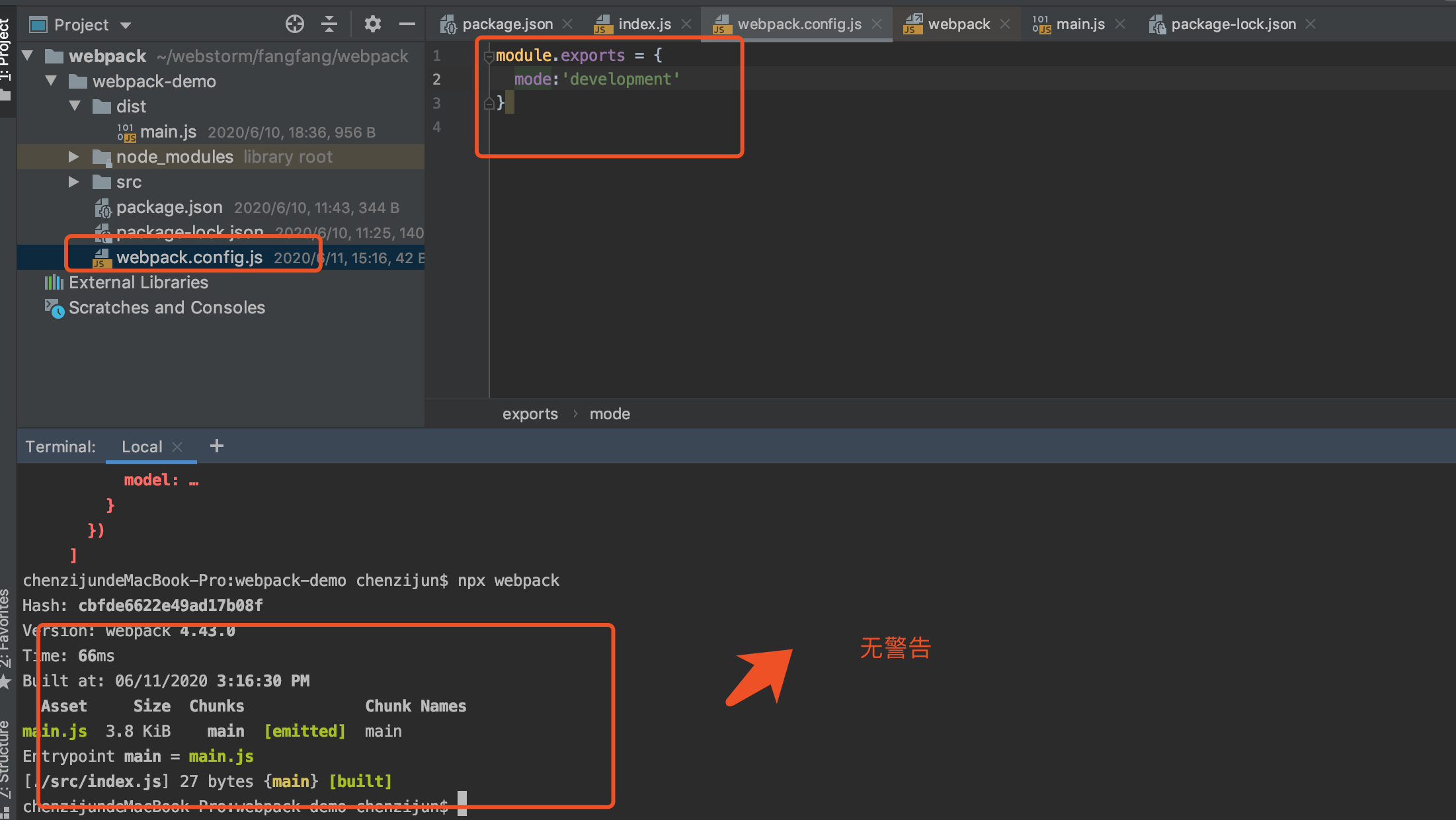Close the webpack.config.js tab
1456x820 pixels.
[877, 24]
